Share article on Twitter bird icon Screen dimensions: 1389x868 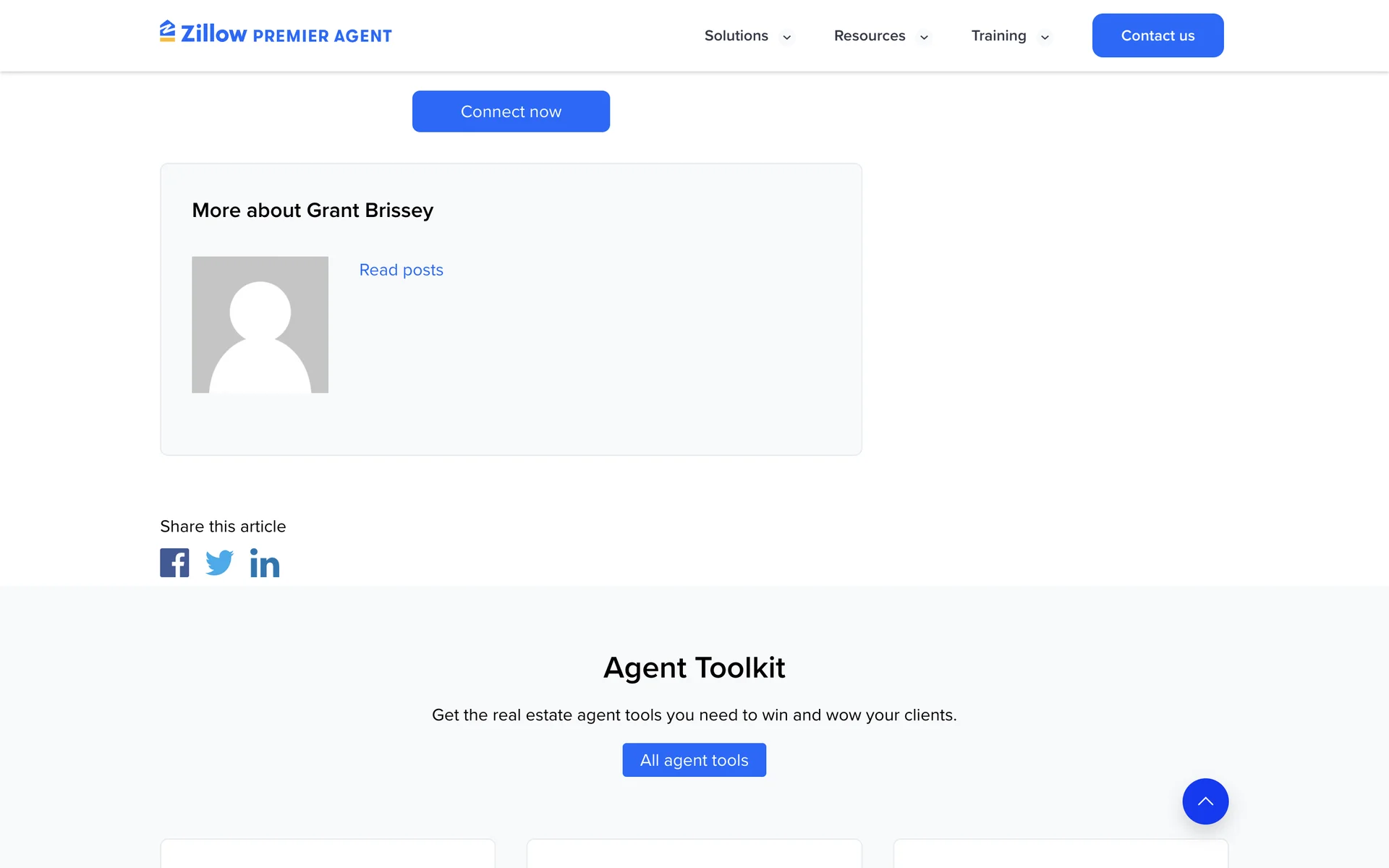coord(219,563)
